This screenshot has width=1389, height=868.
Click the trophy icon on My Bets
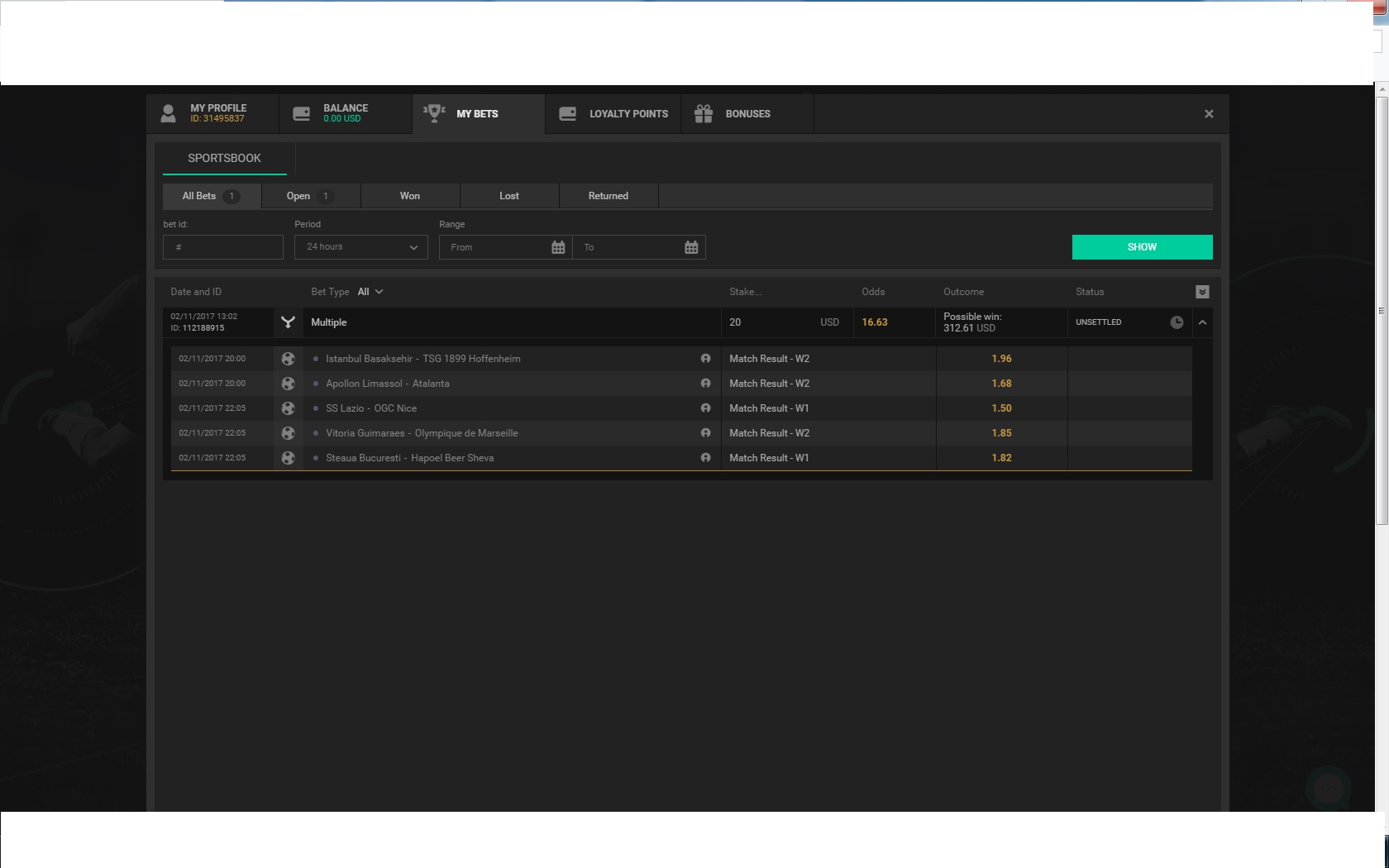(x=434, y=113)
